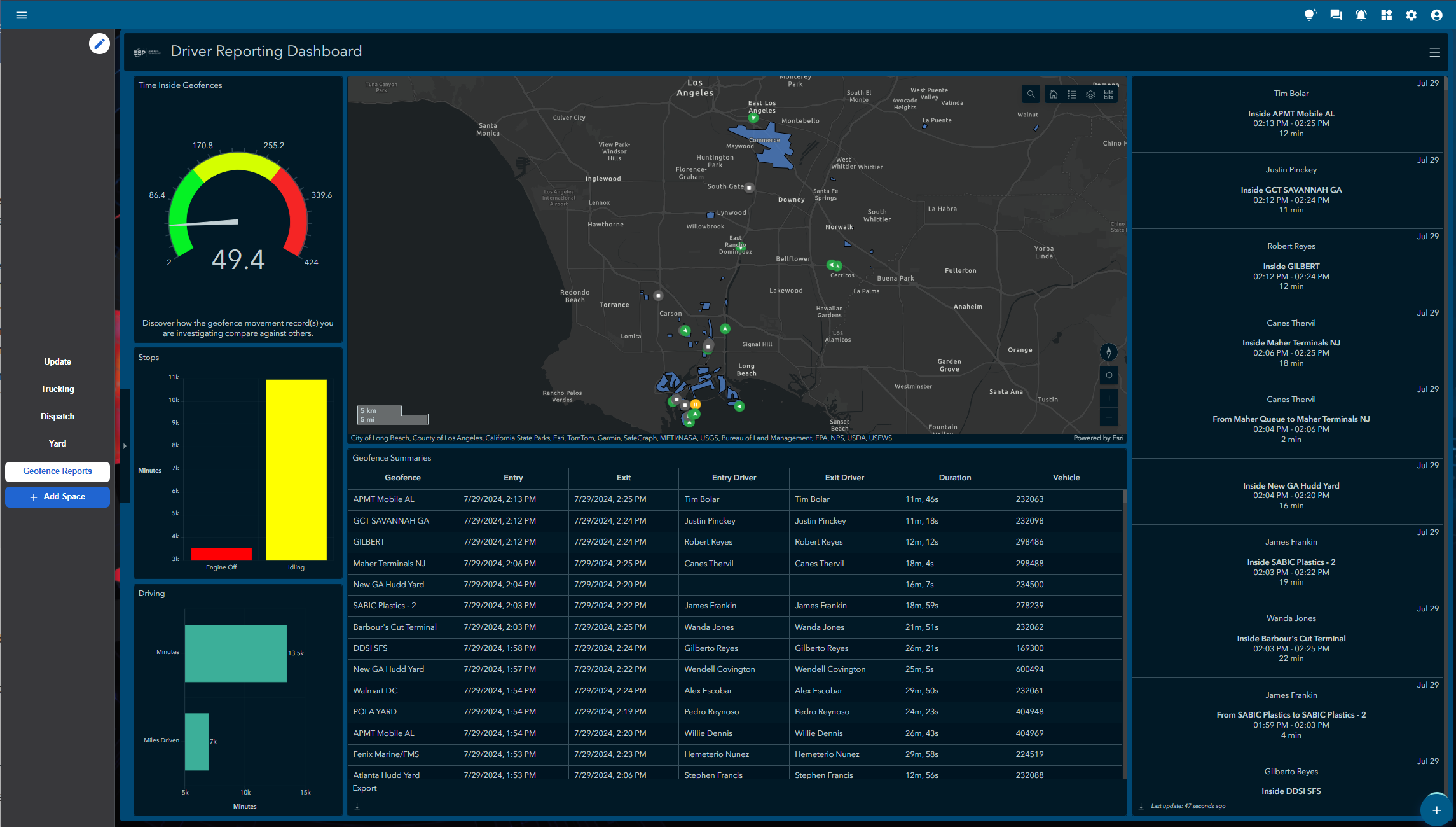
Task: Open the top-left hamburger menu
Action: coord(21,15)
